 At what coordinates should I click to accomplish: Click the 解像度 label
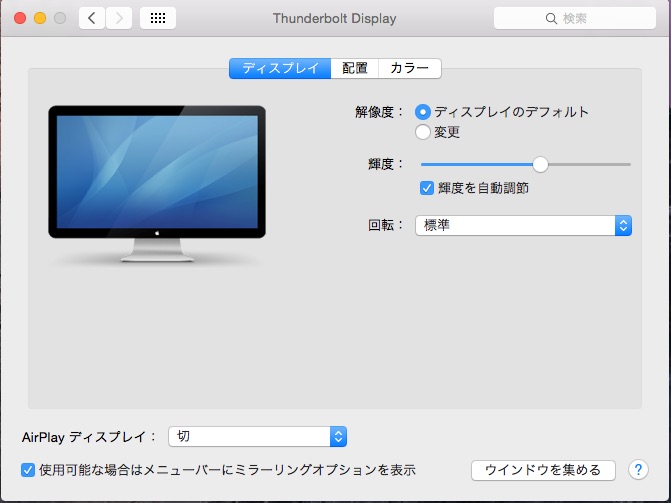(379, 112)
